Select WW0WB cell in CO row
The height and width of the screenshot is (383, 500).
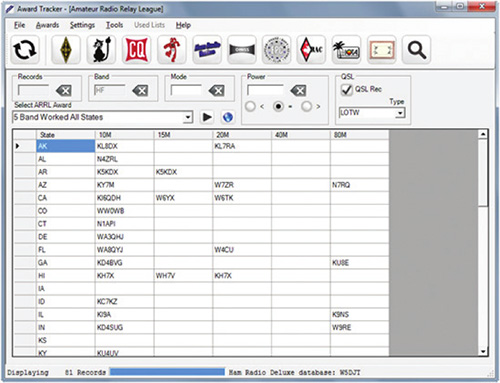125,211
